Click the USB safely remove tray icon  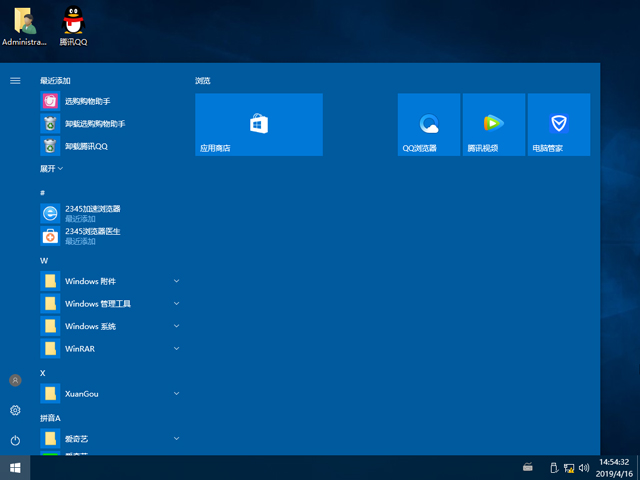[554, 468]
